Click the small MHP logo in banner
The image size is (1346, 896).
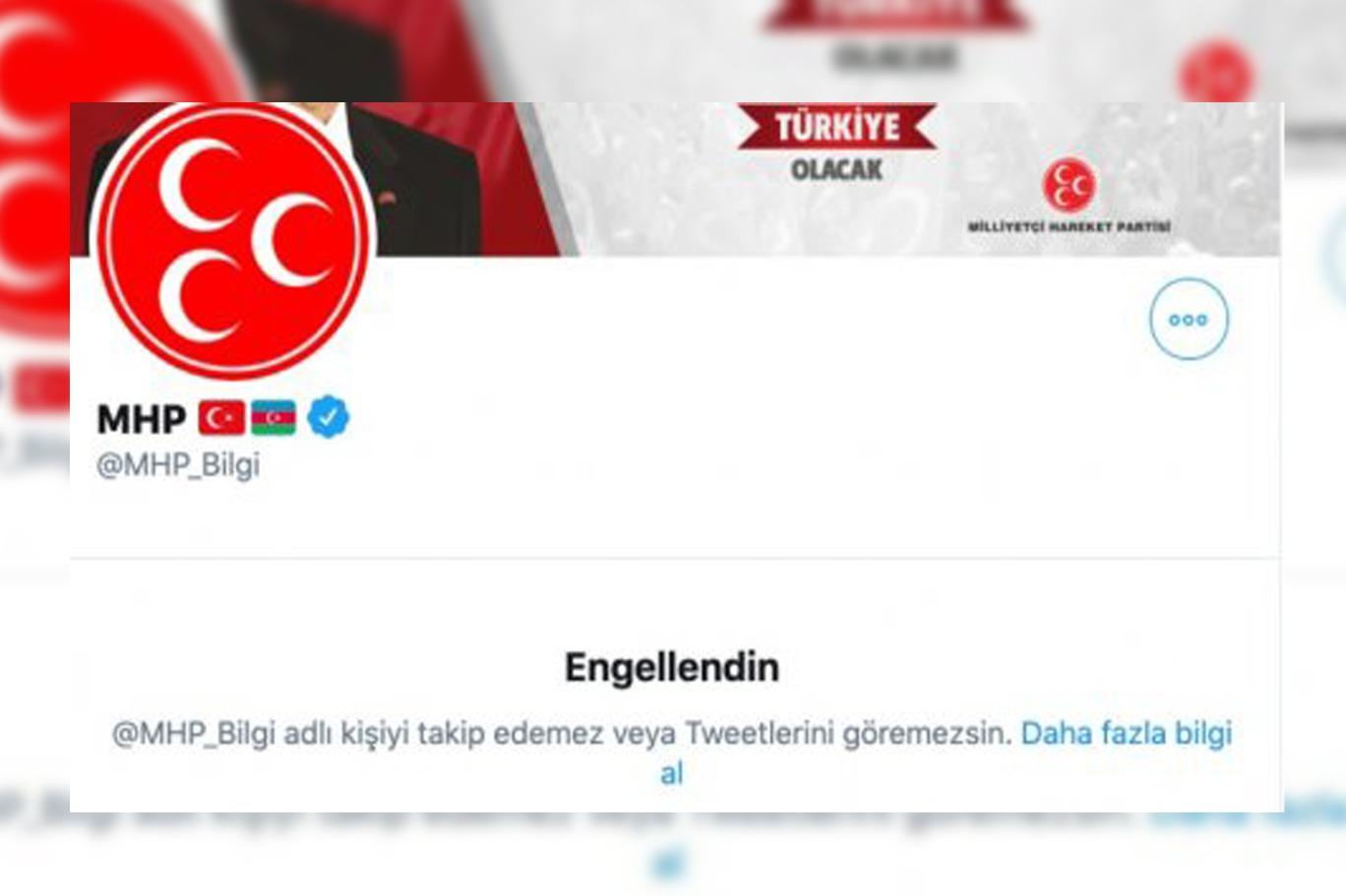1069,186
